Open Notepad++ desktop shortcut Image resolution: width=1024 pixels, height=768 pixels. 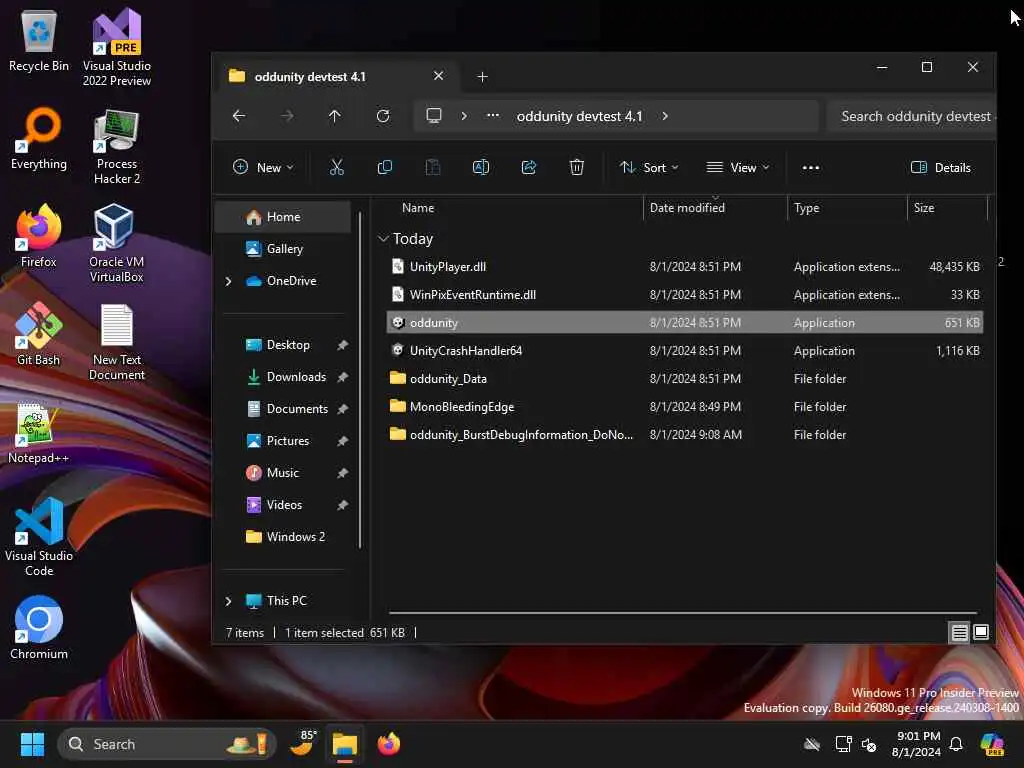coord(38,432)
